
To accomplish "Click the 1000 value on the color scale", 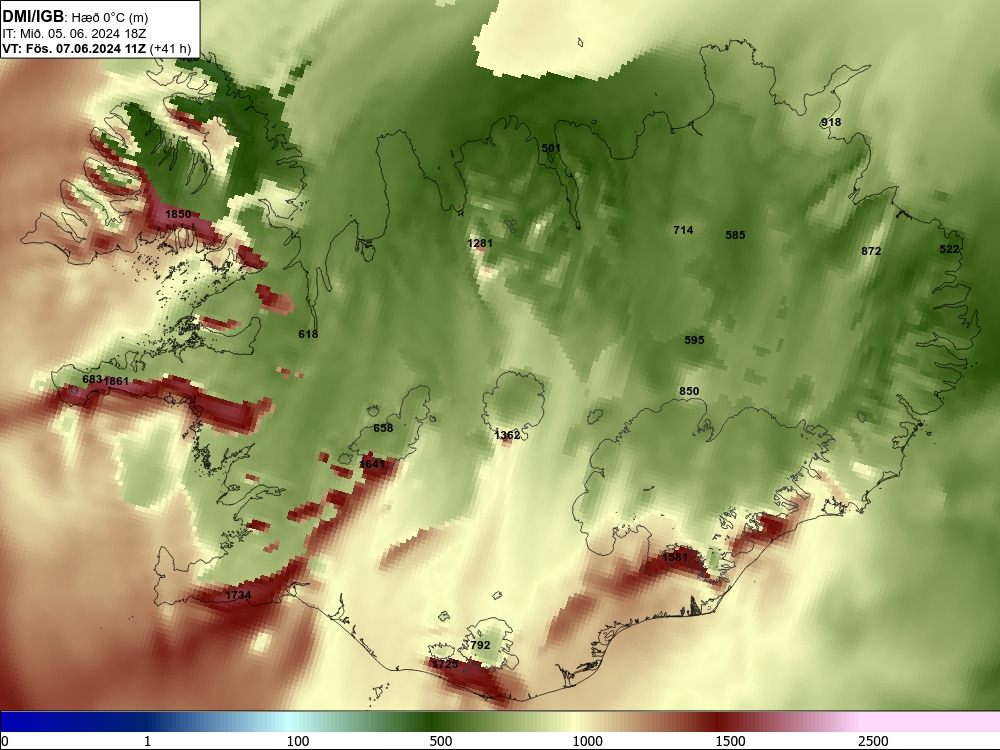I will 587,741.
